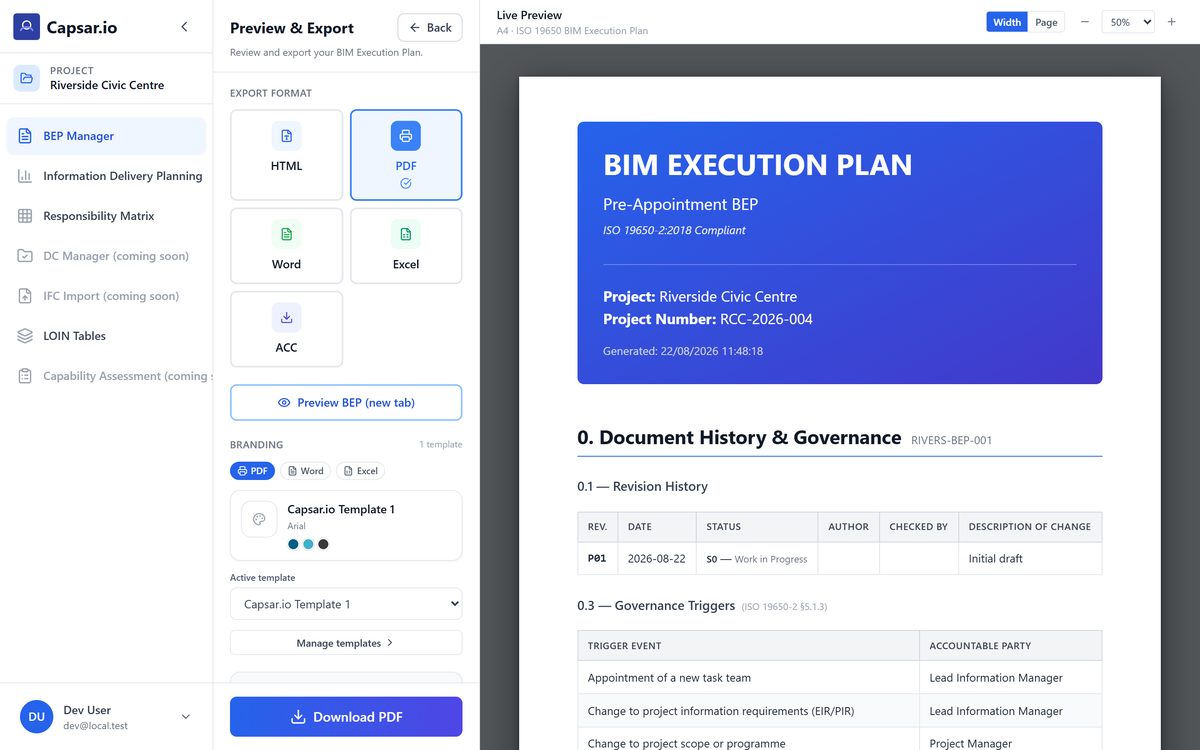This screenshot has width=1200, height=750.
Task: Click the '1 template' count label
Action: click(441, 445)
